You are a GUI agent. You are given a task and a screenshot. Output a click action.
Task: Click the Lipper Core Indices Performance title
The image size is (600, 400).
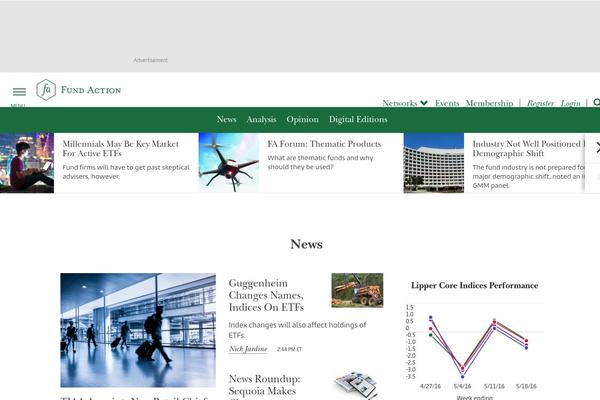pyautogui.click(x=474, y=286)
